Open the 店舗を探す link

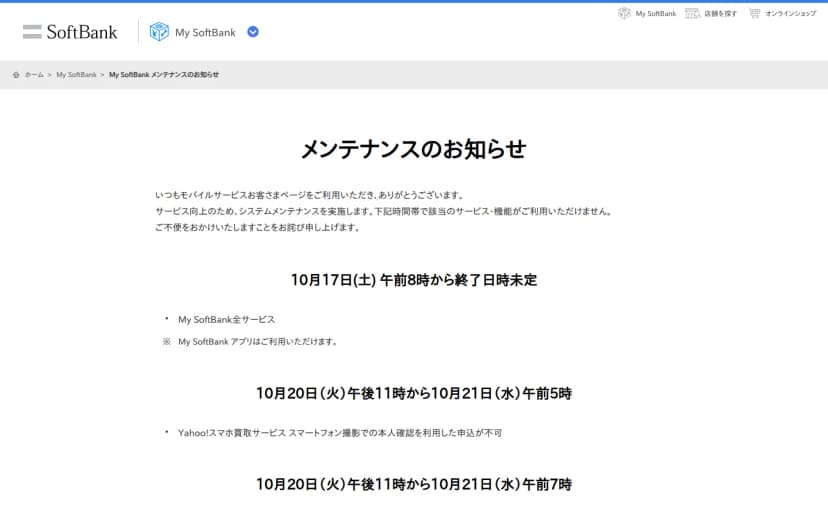(x=720, y=14)
